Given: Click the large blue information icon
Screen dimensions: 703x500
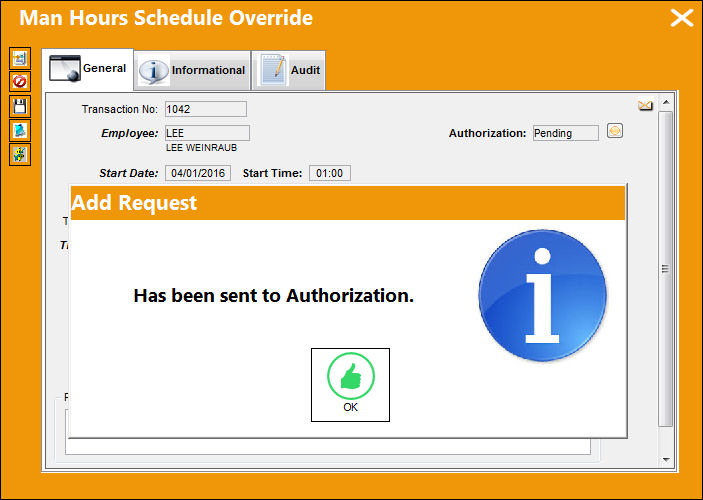Looking at the screenshot, I should (542, 295).
